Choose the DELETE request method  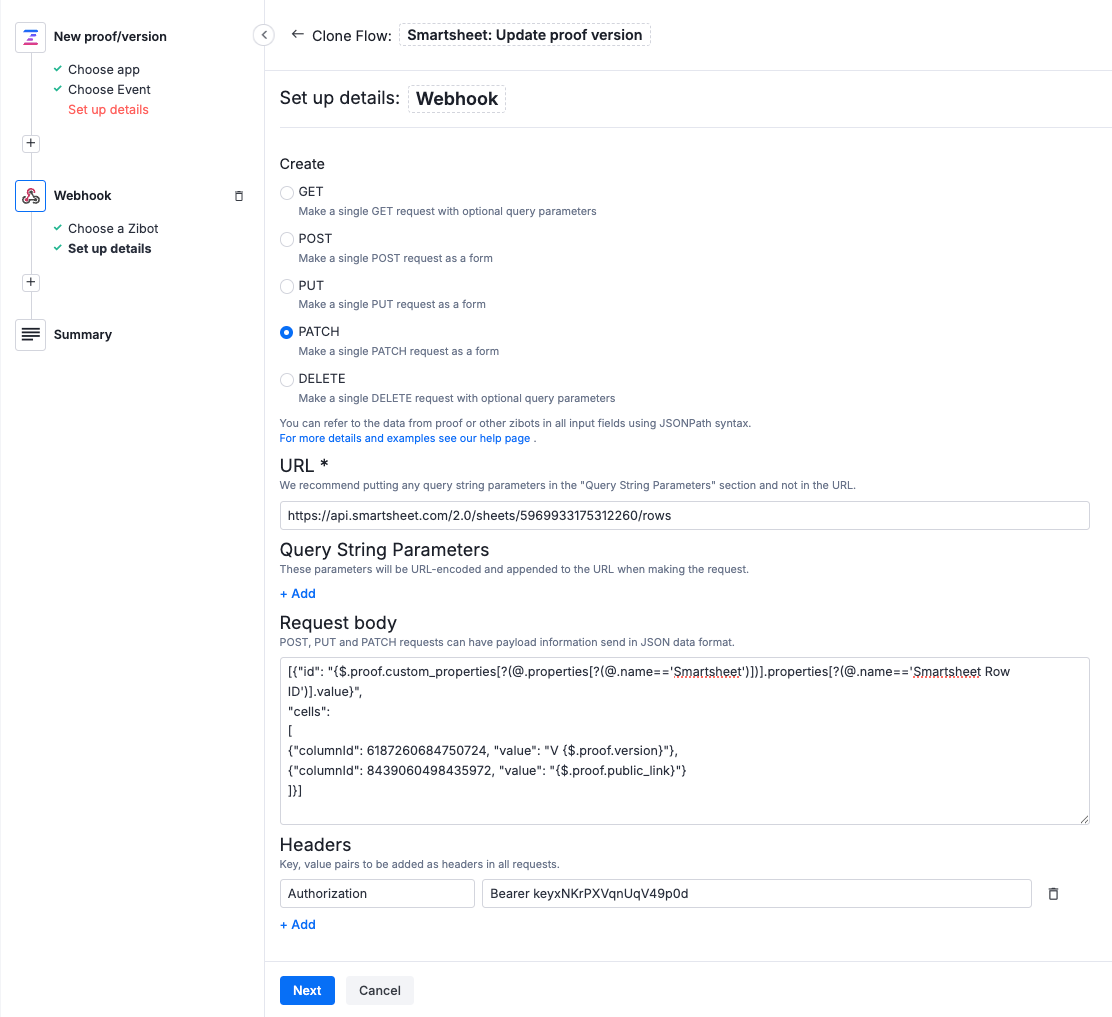[x=287, y=379]
